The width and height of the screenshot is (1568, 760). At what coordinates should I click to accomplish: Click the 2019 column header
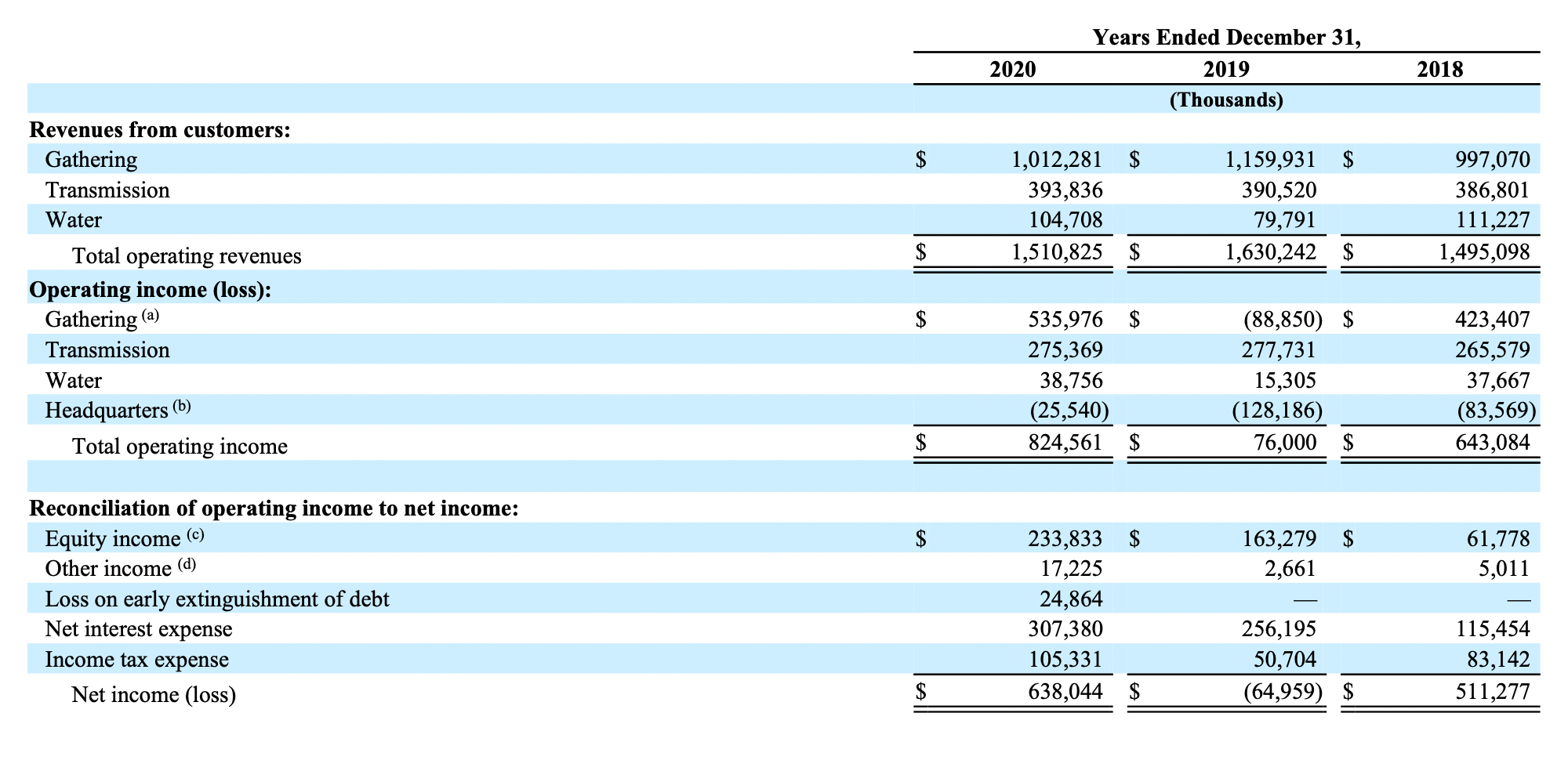point(1226,70)
